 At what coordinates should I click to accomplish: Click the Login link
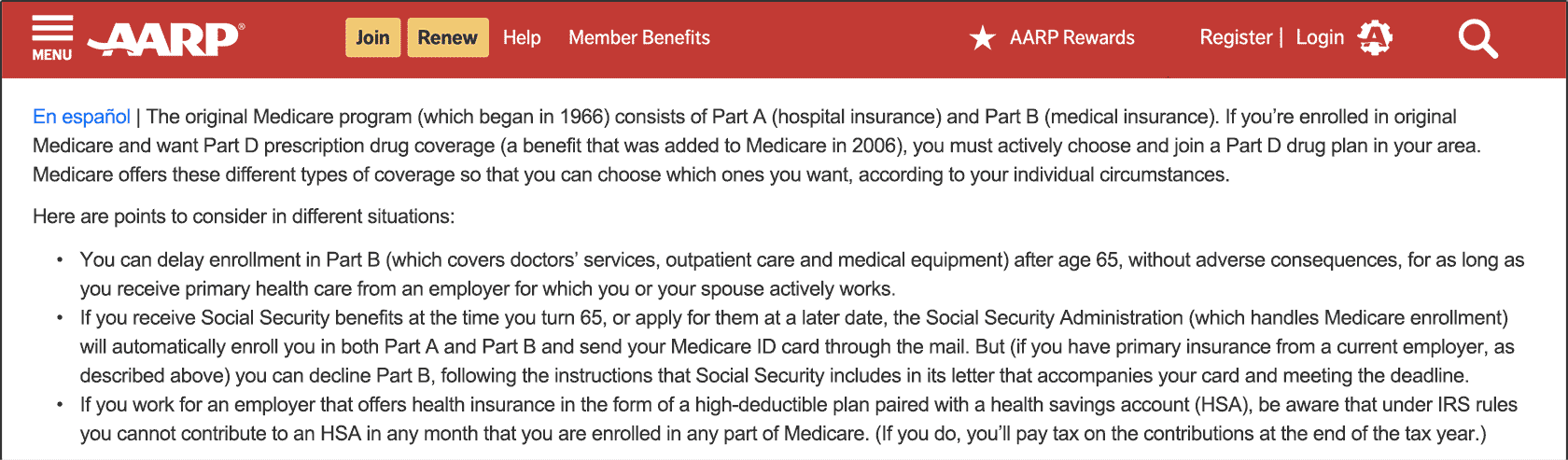click(1320, 37)
